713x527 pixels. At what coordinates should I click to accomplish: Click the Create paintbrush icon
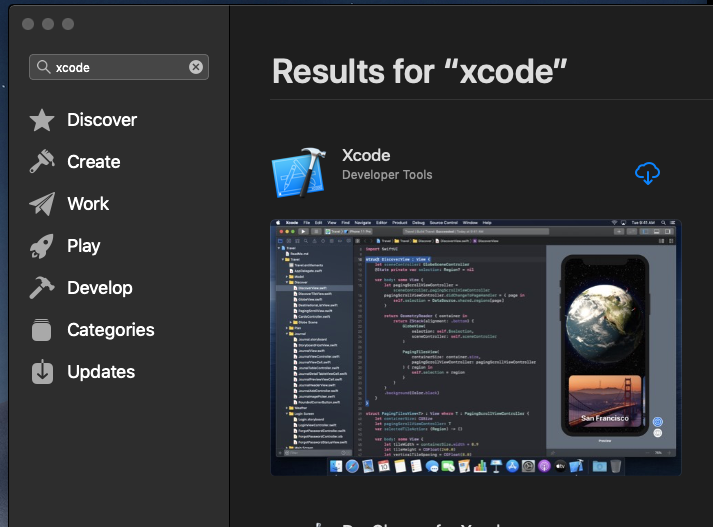tap(42, 161)
